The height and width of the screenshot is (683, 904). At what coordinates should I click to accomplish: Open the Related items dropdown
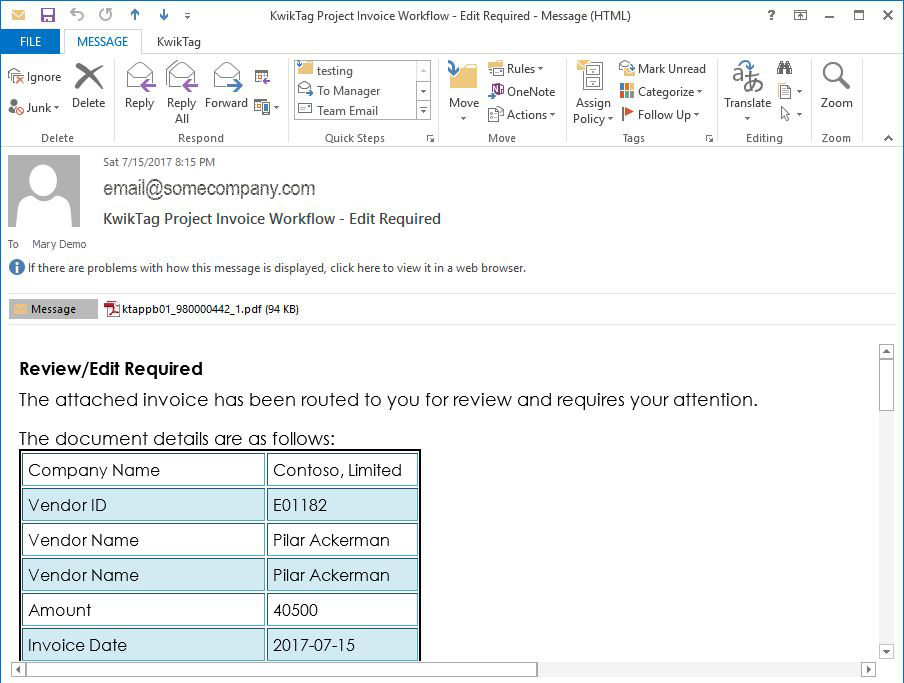pyautogui.click(x=790, y=91)
